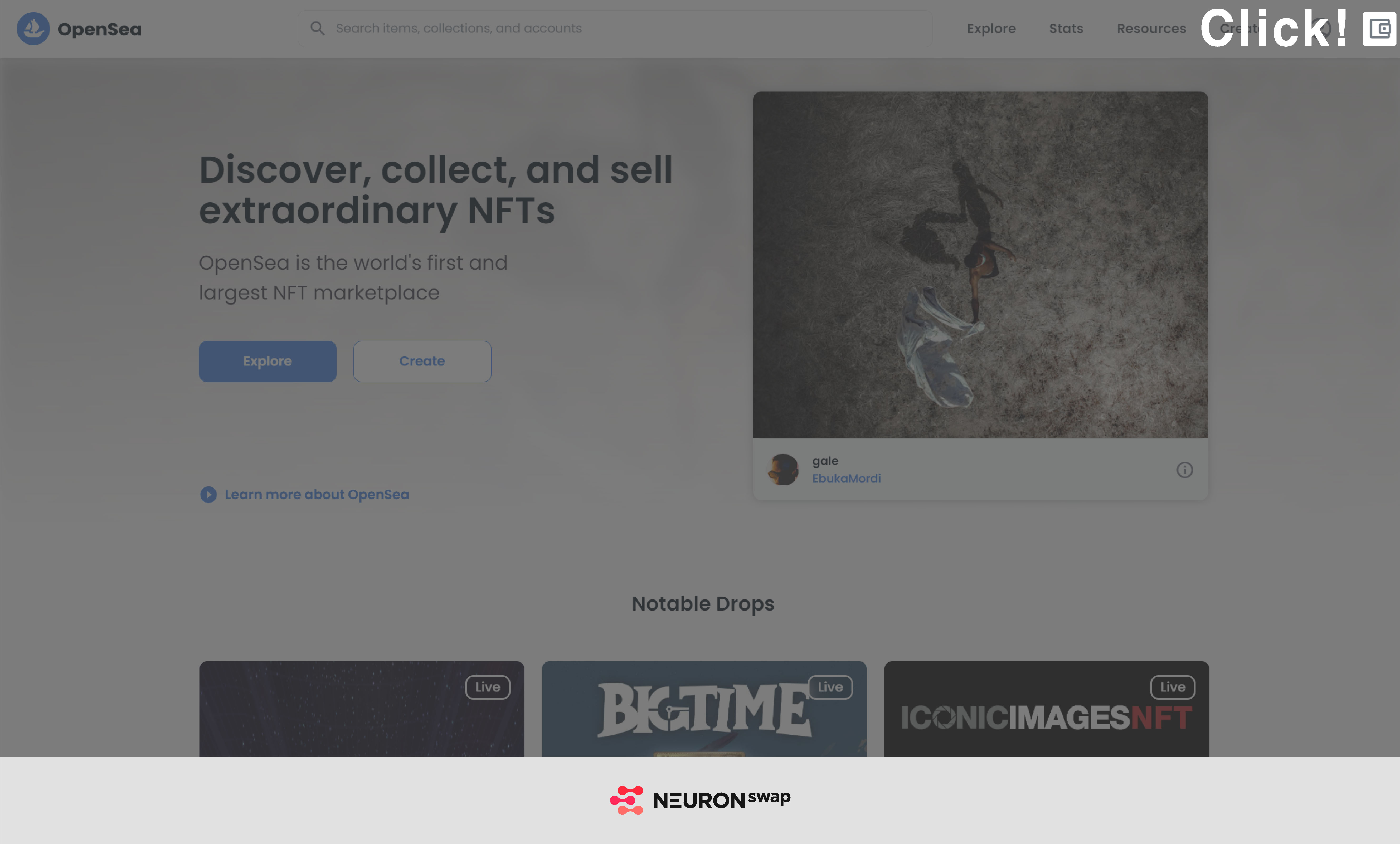Open the Big Time notable drop card
The image size is (1400, 844).
coord(704,709)
